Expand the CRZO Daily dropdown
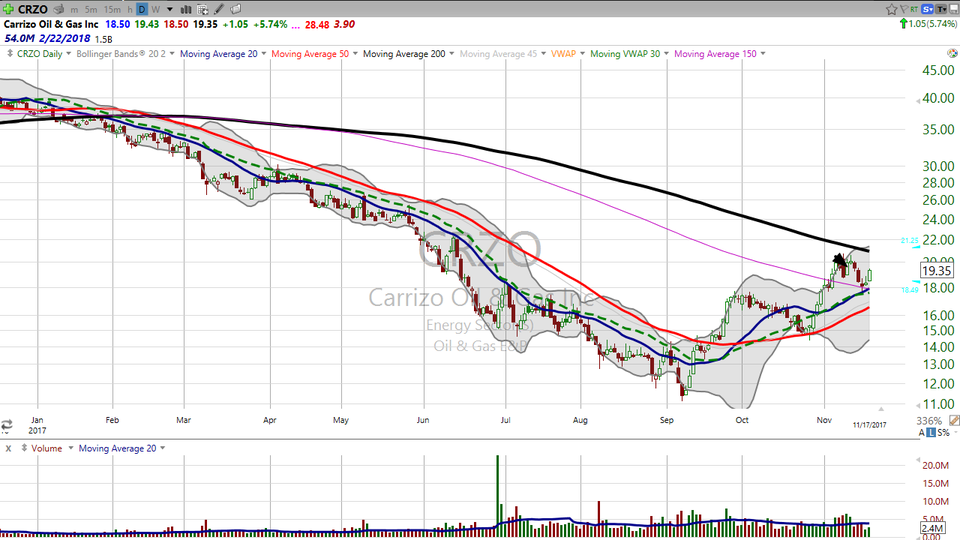Viewport: 960px width, 540px height. click(x=69, y=54)
